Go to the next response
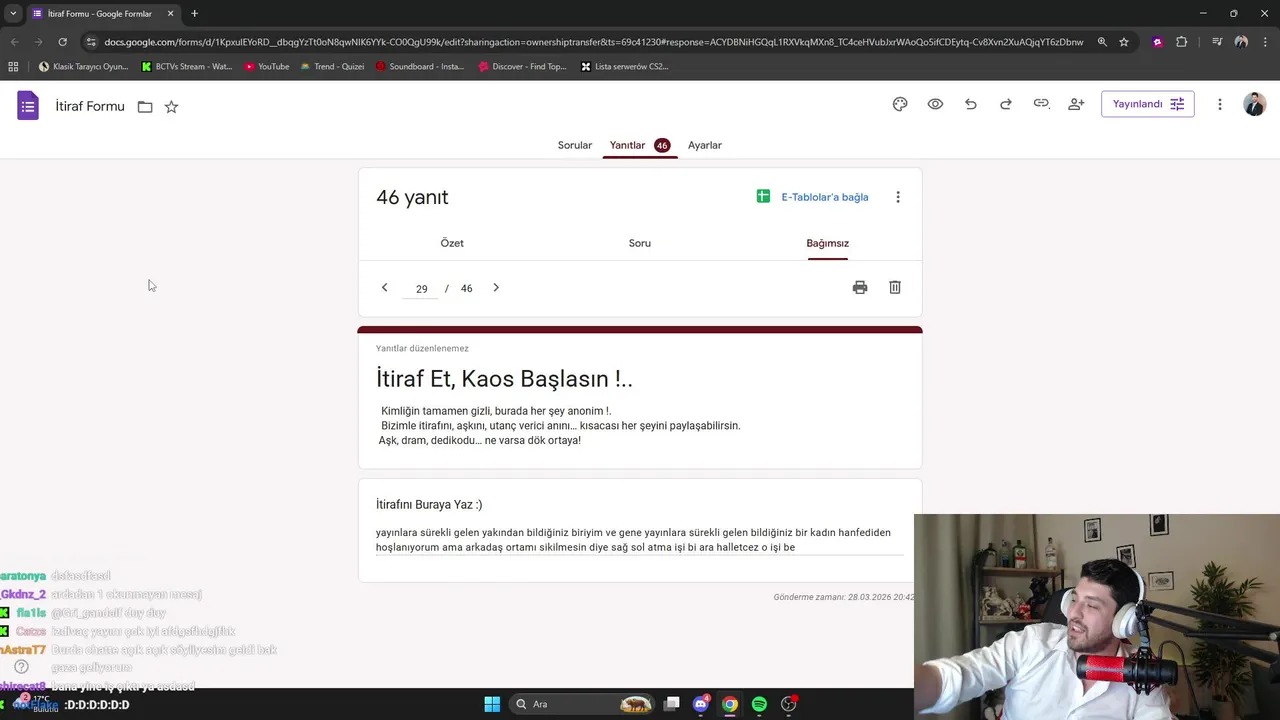Viewport: 1280px width, 720px height. point(495,288)
